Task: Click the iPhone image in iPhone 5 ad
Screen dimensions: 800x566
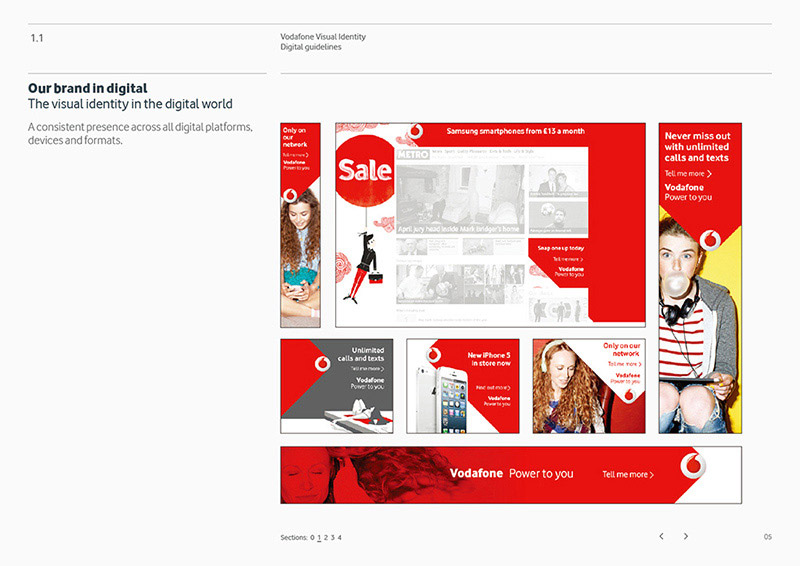Action: [x=443, y=400]
